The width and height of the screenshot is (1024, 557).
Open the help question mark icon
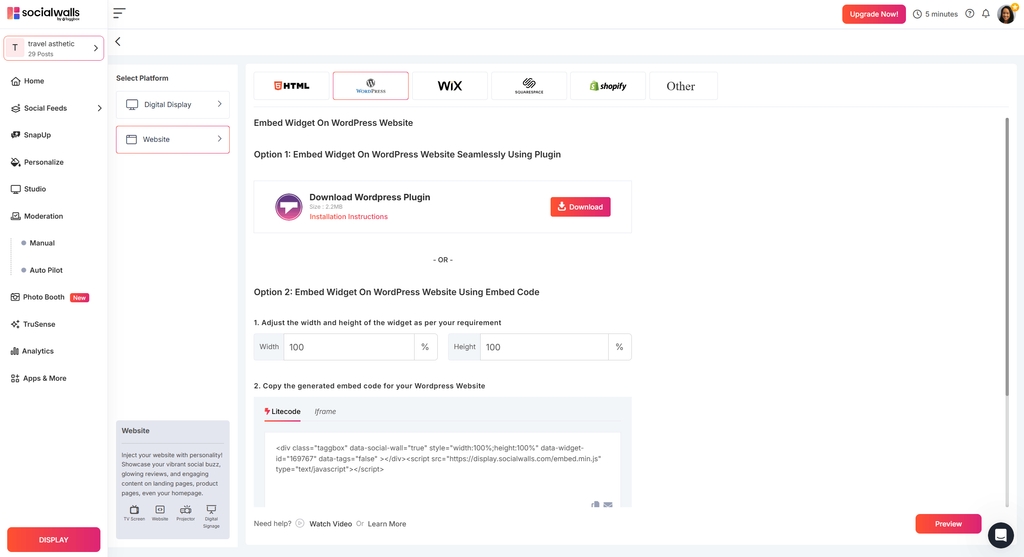pyautogui.click(x=970, y=14)
